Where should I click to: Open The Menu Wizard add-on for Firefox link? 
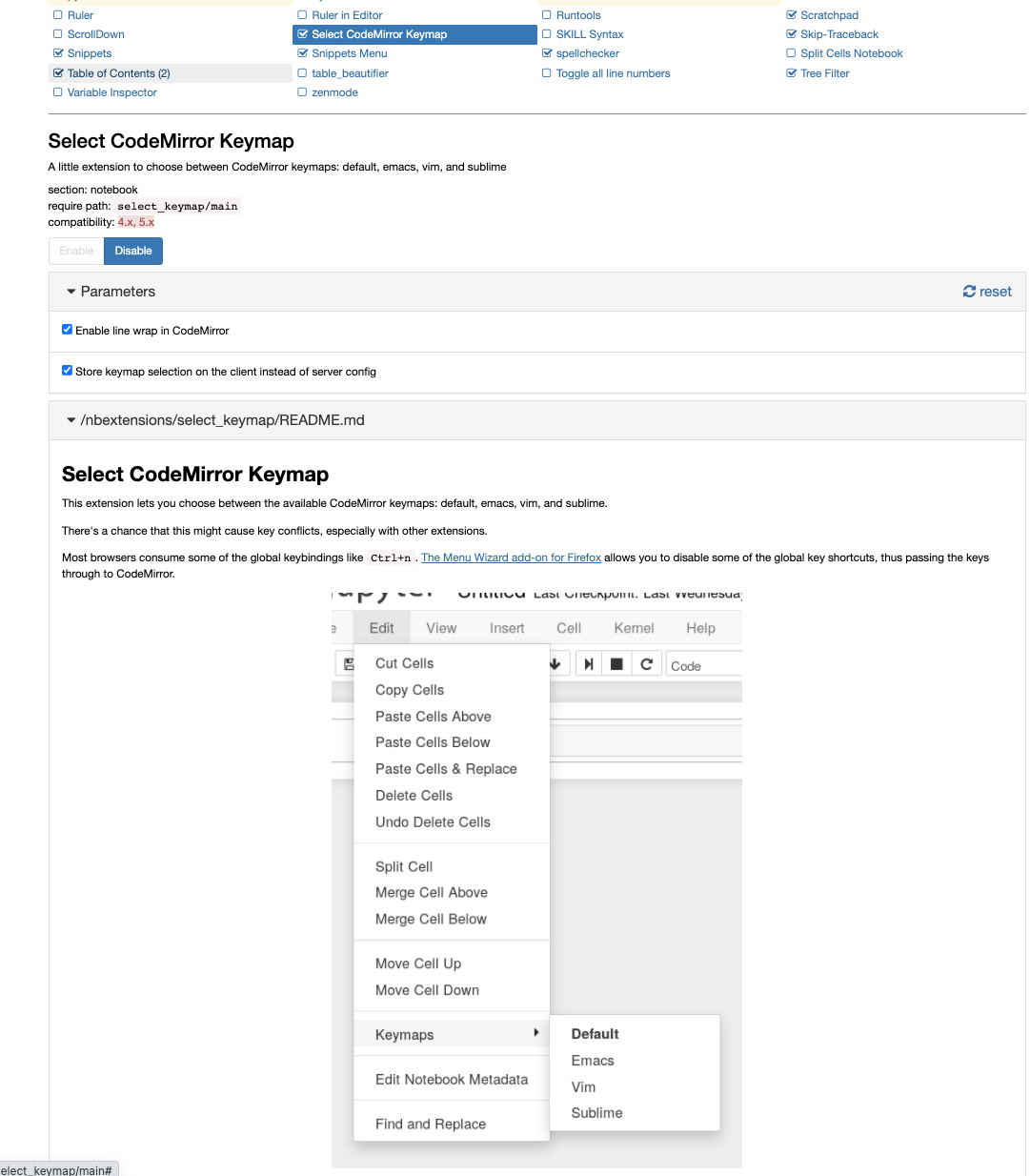pyautogui.click(x=511, y=558)
